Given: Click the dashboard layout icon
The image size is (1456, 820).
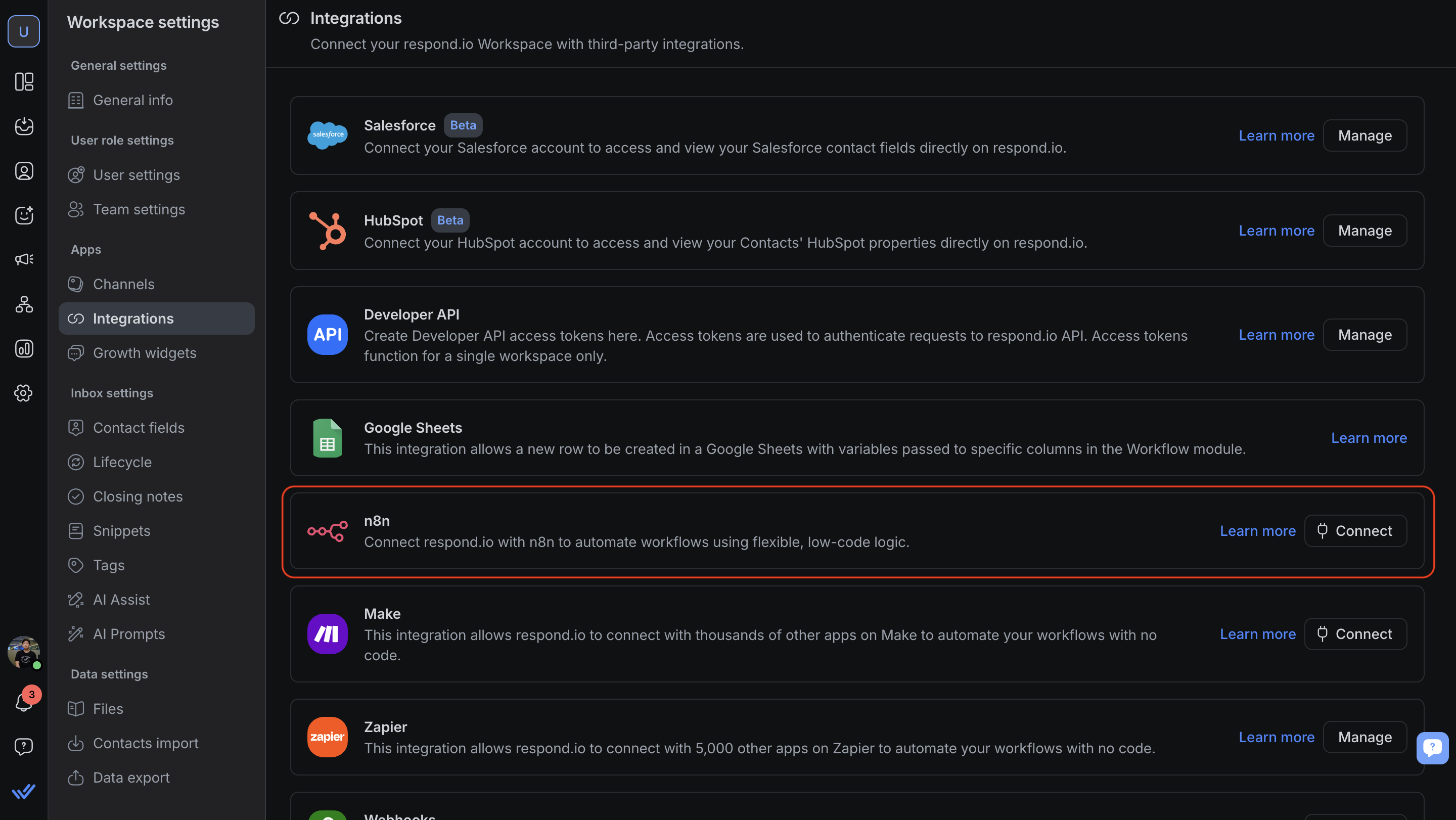Looking at the screenshot, I should (x=24, y=81).
